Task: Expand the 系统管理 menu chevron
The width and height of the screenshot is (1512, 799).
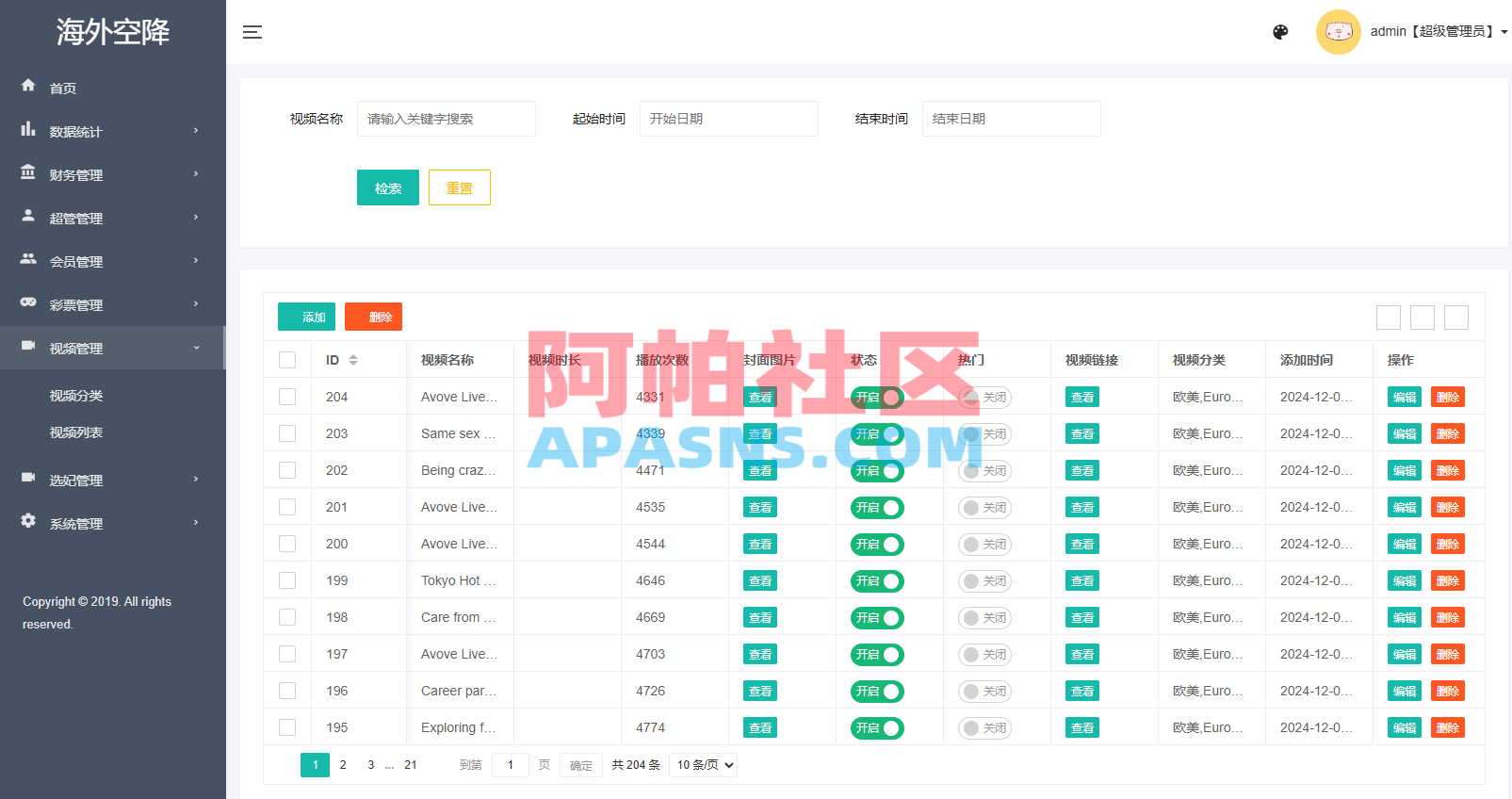Action: tap(196, 523)
